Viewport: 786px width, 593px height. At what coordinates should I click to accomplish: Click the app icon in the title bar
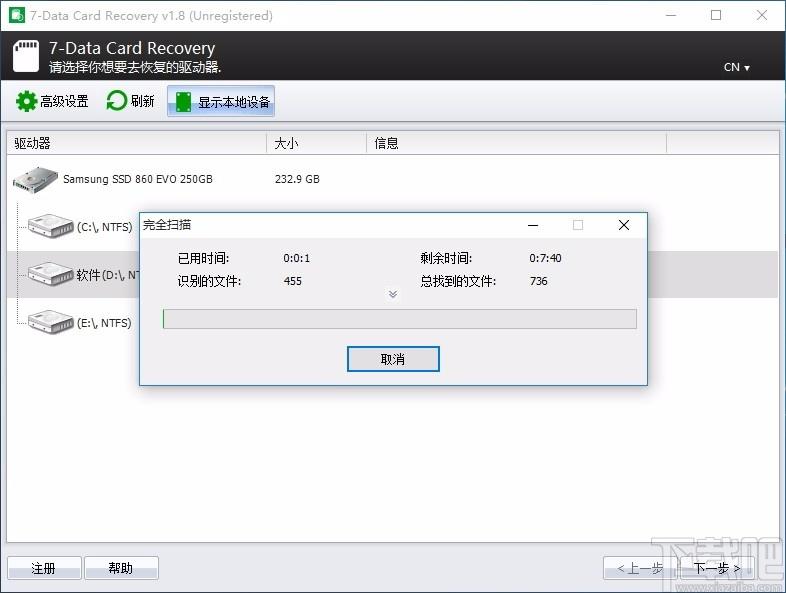pyautogui.click(x=17, y=15)
